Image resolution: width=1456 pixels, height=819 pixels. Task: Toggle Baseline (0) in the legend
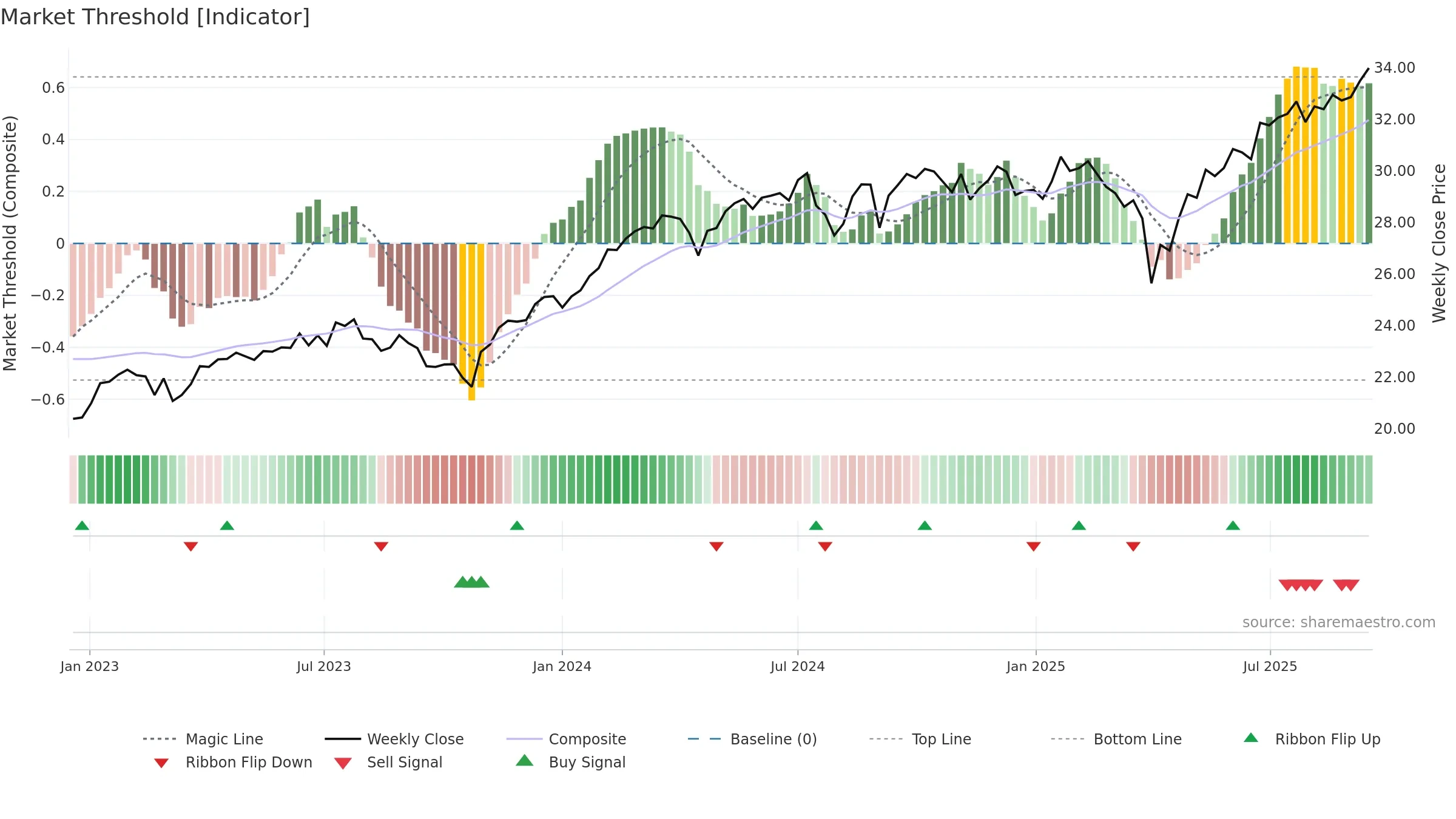(x=752, y=739)
